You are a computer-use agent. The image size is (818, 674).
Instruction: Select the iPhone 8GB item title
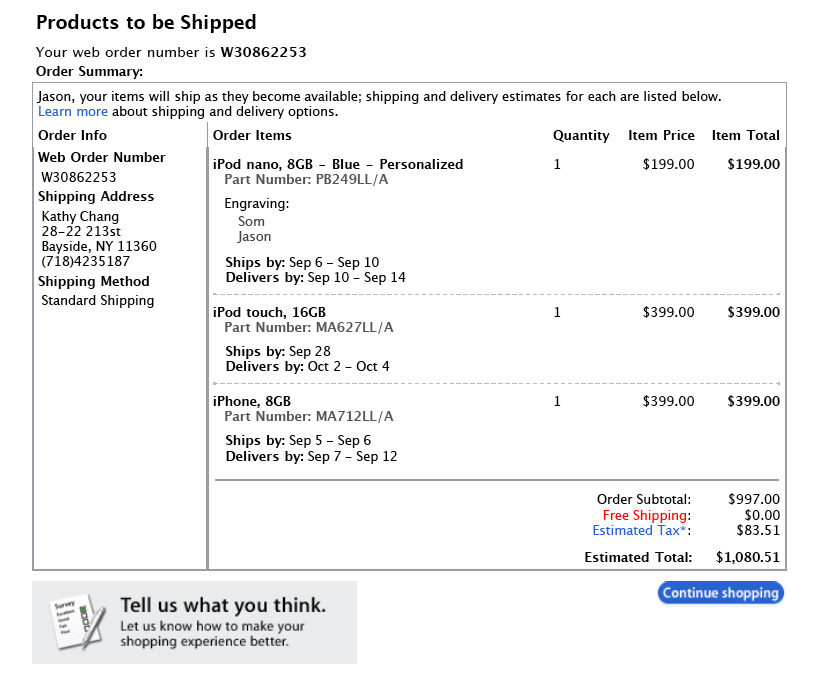pyautogui.click(x=252, y=401)
